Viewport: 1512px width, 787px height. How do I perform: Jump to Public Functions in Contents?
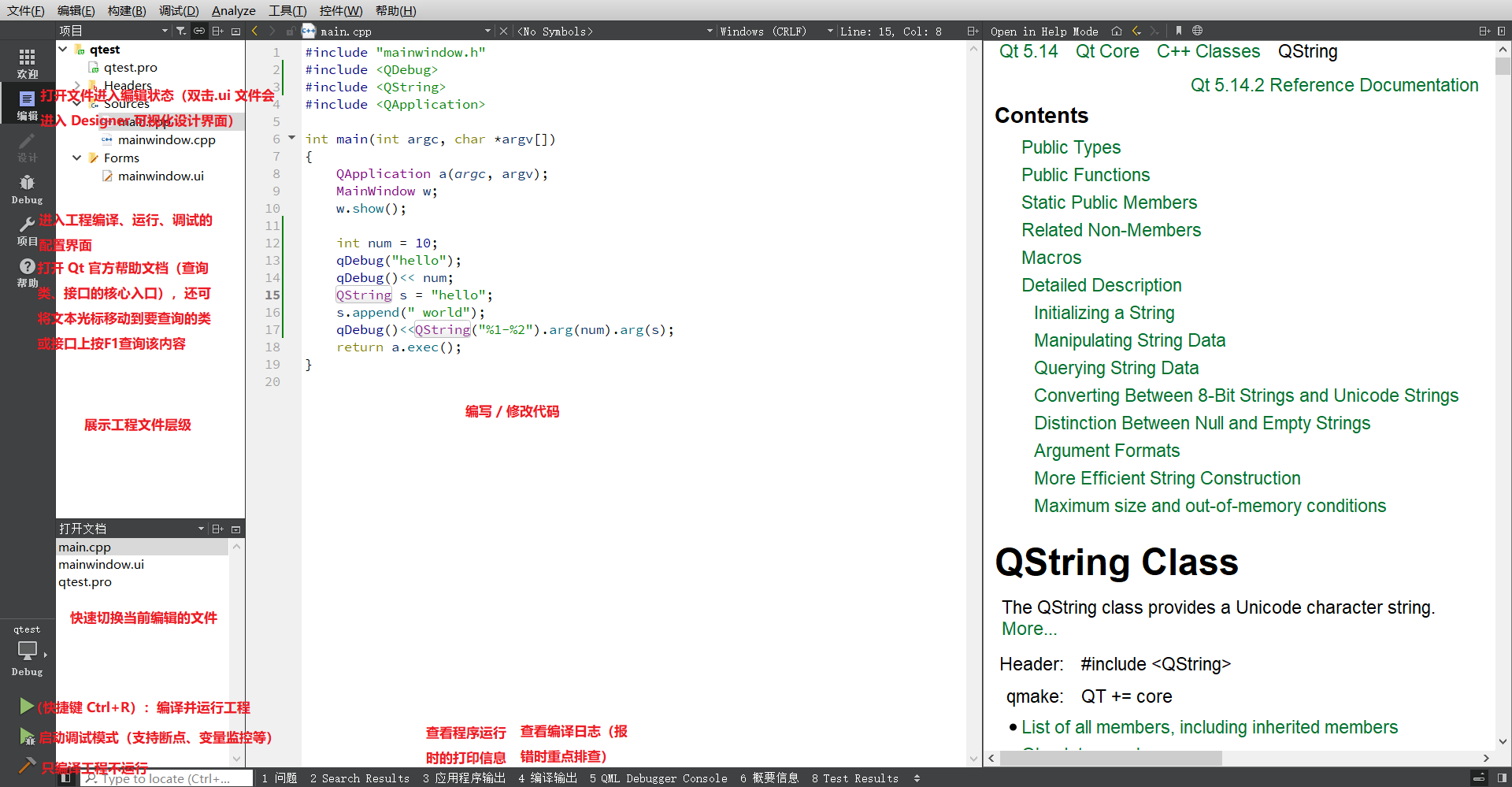(x=1085, y=175)
